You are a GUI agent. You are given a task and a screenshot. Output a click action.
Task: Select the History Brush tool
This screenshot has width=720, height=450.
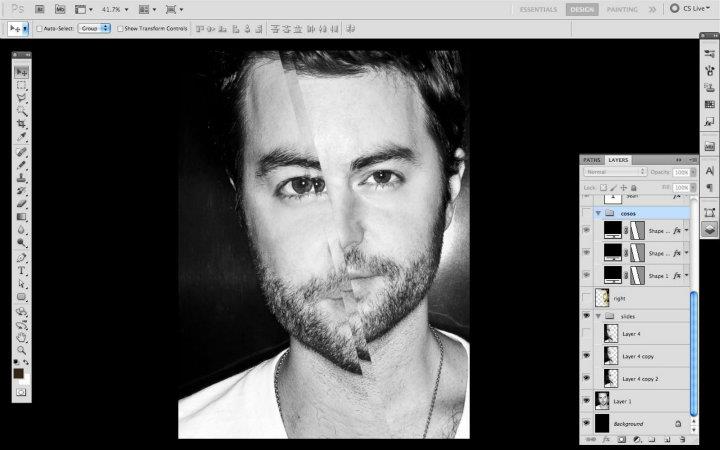(x=22, y=191)
